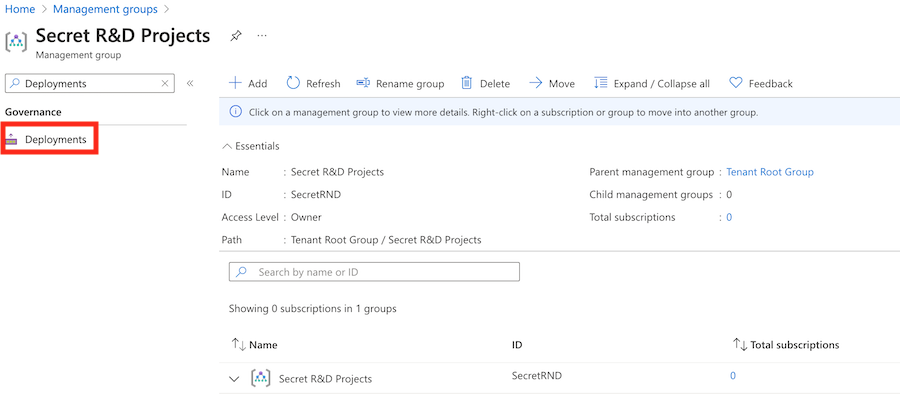This screenshot has height=397, width=900.
Task: Click the ID column header
Action: [x=517, y=345]
